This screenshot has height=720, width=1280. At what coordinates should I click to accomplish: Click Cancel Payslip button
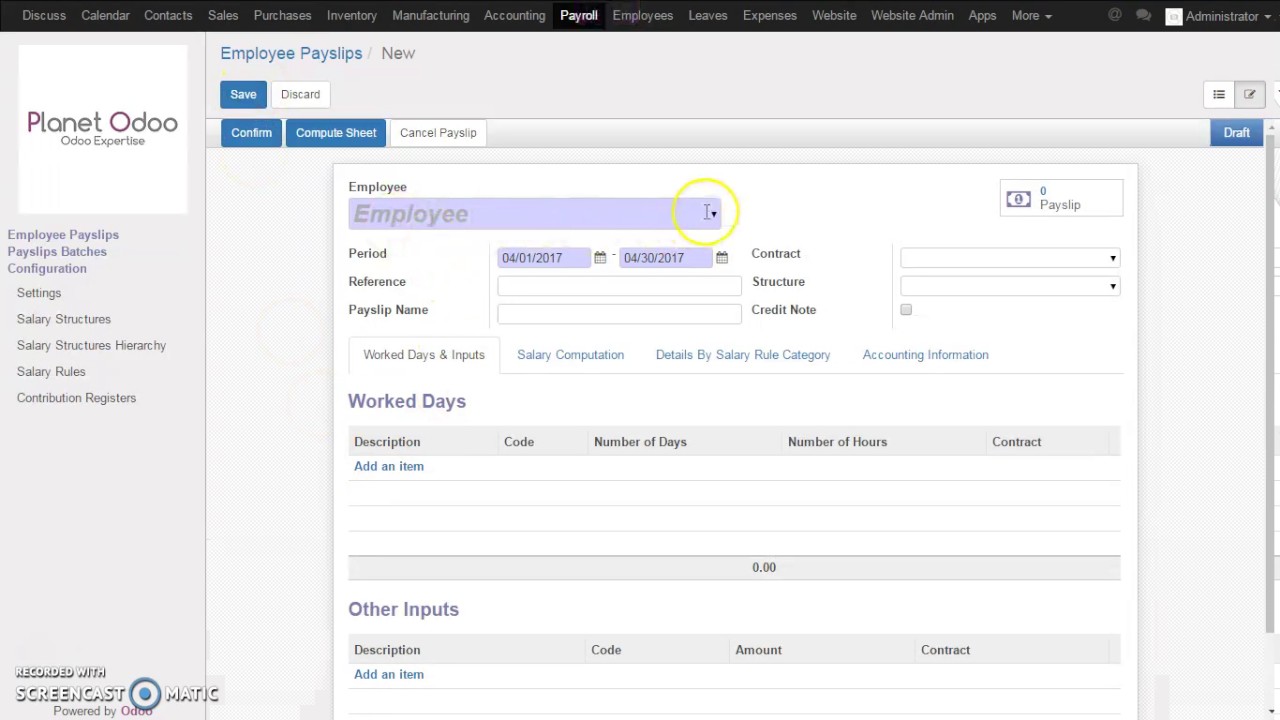pos(438,133)
